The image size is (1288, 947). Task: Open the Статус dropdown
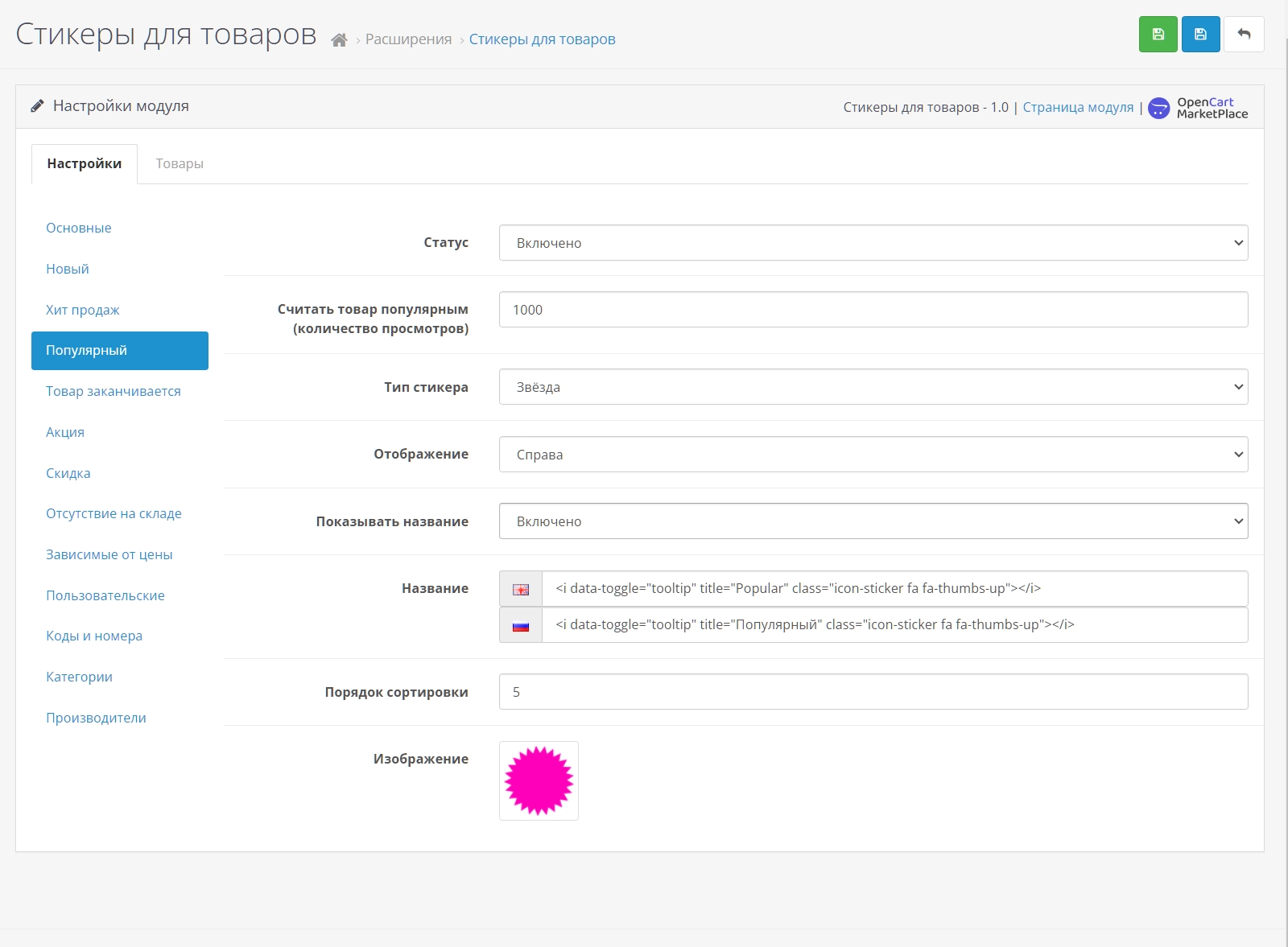(873, 243)
